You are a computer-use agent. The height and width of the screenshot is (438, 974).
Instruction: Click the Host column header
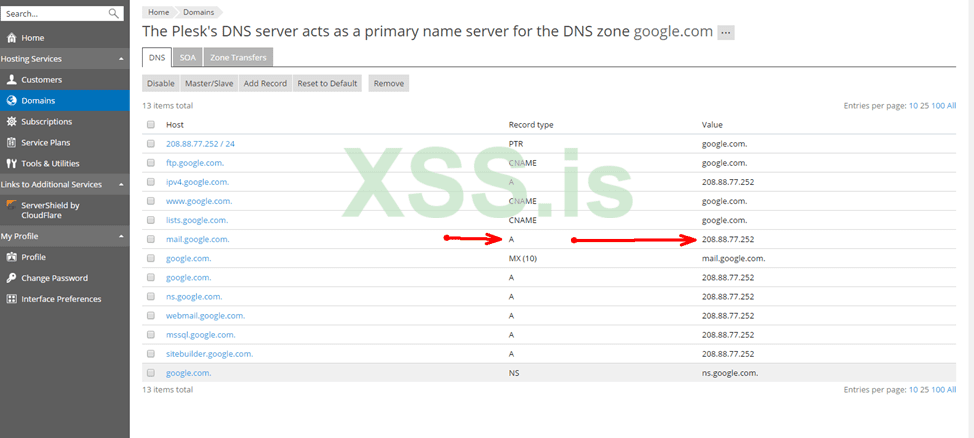175,125
